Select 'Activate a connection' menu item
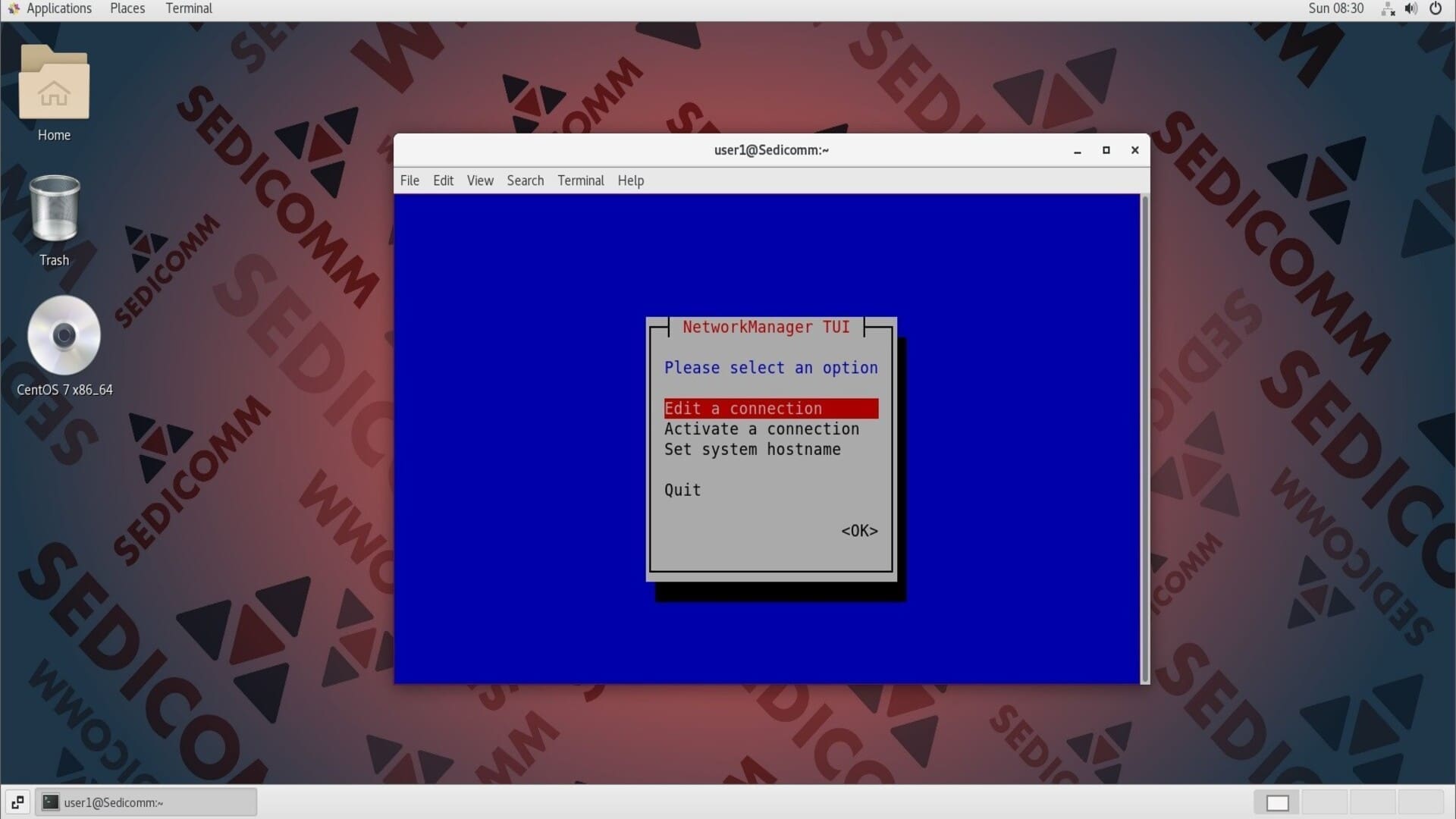 (x=762, y=429)
